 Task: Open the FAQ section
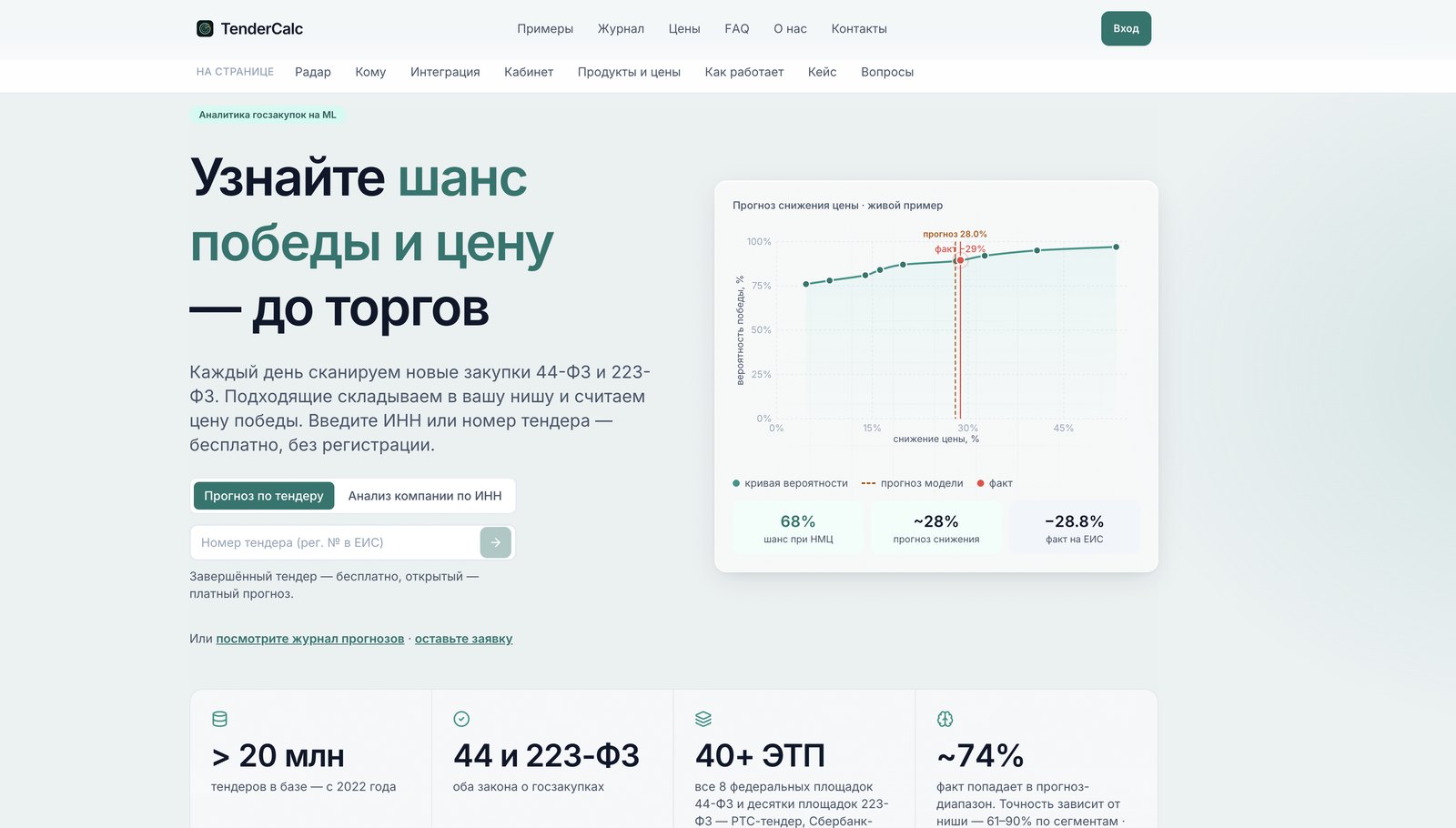737,28
